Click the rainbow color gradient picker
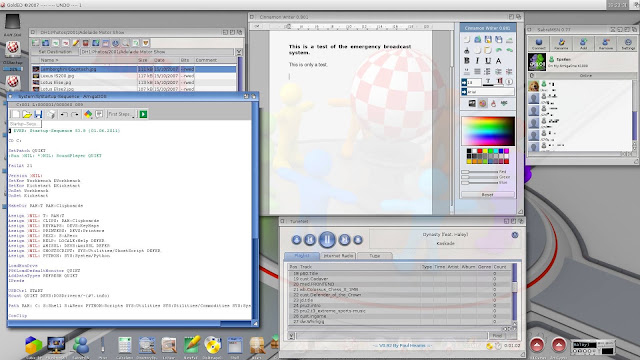The height and width of the screenshot is (360, 640). [x=488, y=131]
